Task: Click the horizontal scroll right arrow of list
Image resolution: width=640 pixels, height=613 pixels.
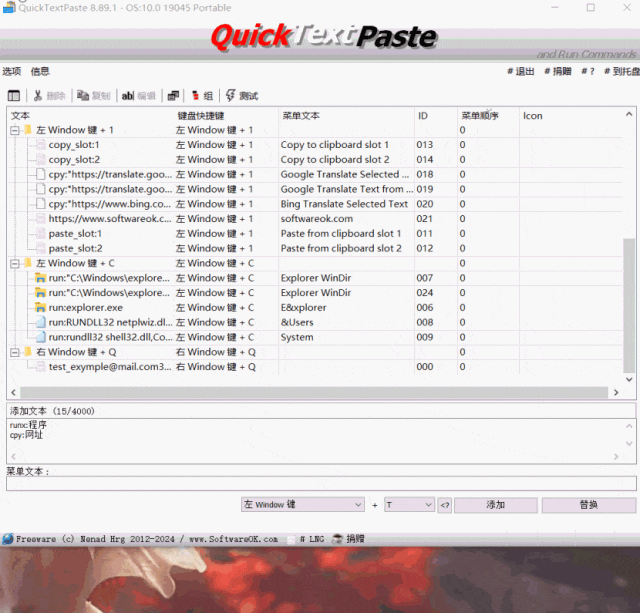Action: click(x=616, y=393)
